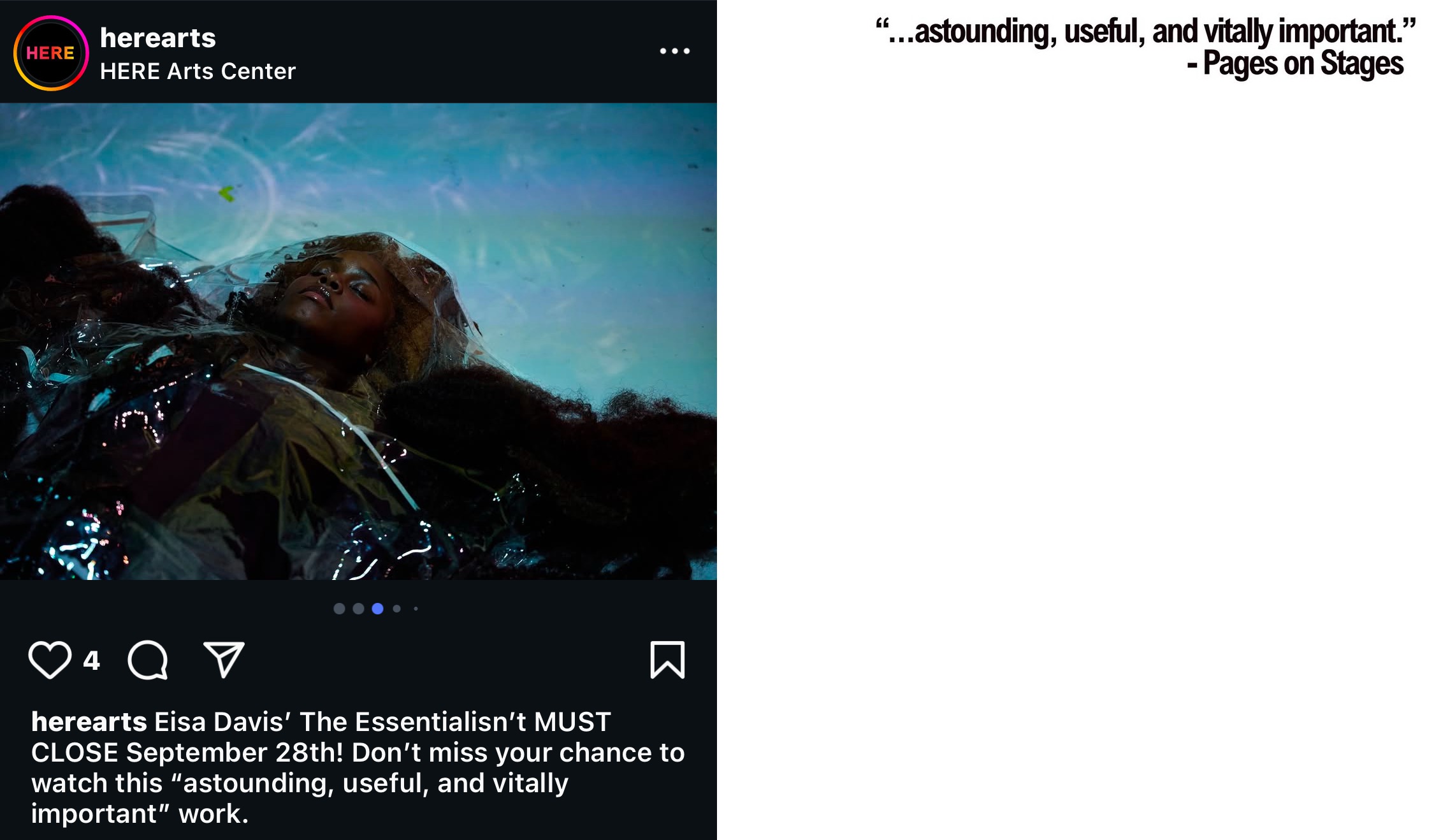Open the post photo of the performer
This screenshot has width=1434, height=840.
358,342
